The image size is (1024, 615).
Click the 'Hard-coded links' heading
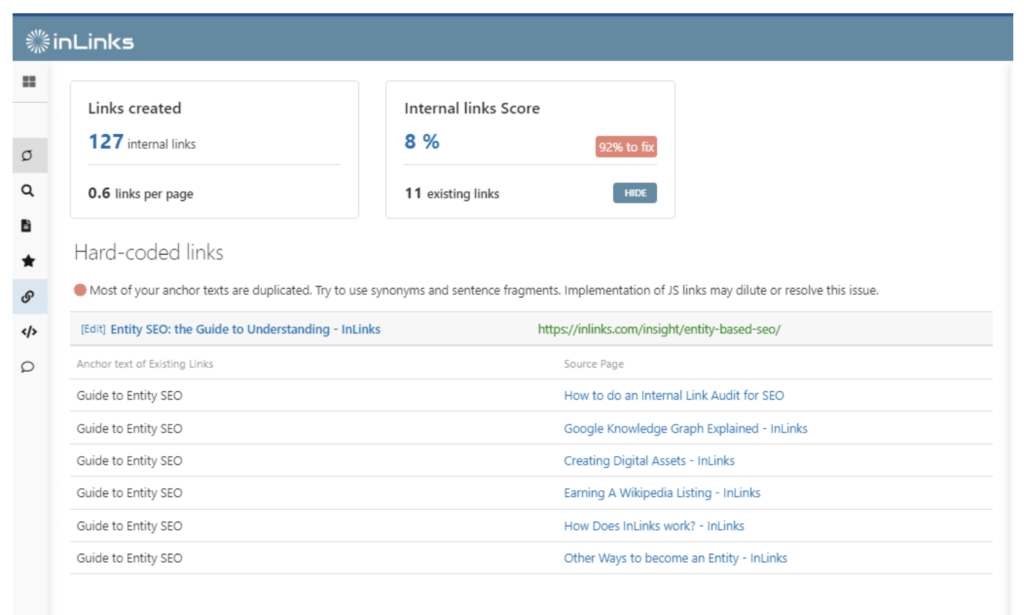[x=149, y=253]
